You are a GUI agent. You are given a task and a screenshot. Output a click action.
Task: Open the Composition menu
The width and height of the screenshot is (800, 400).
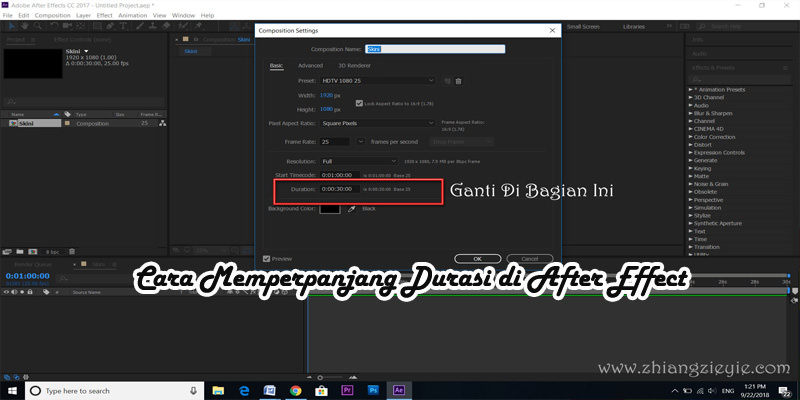coord(53,16)
